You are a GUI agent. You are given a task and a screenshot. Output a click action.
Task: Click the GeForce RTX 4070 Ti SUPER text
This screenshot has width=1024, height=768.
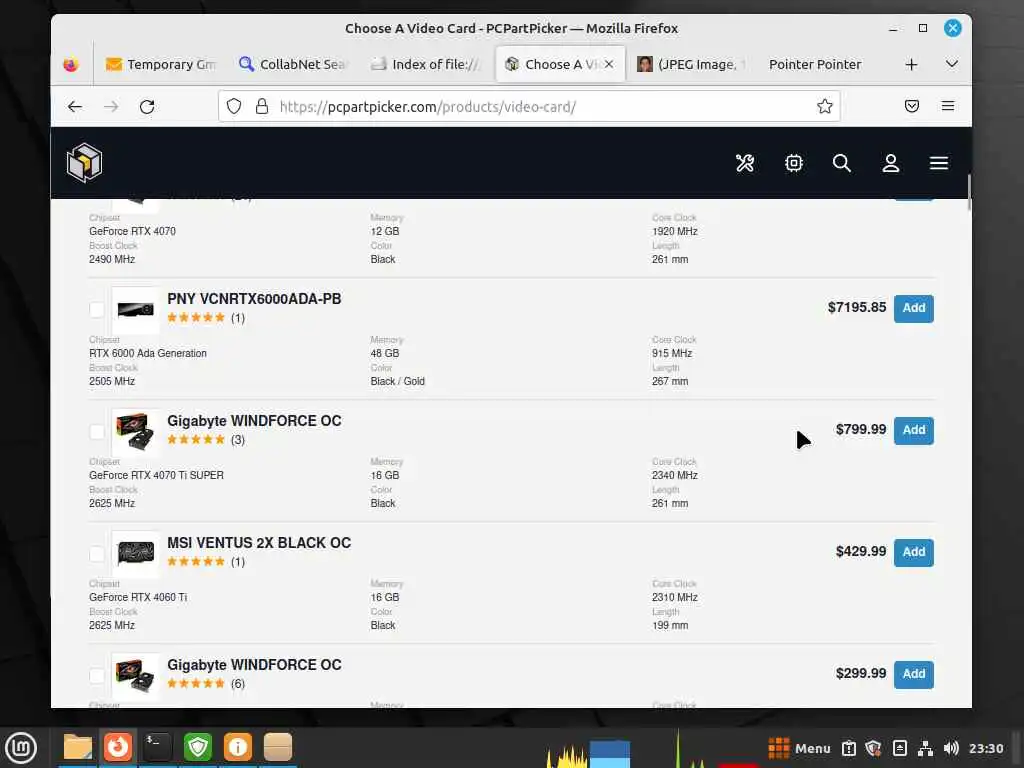pyautogui.click(x=156, y=475)
